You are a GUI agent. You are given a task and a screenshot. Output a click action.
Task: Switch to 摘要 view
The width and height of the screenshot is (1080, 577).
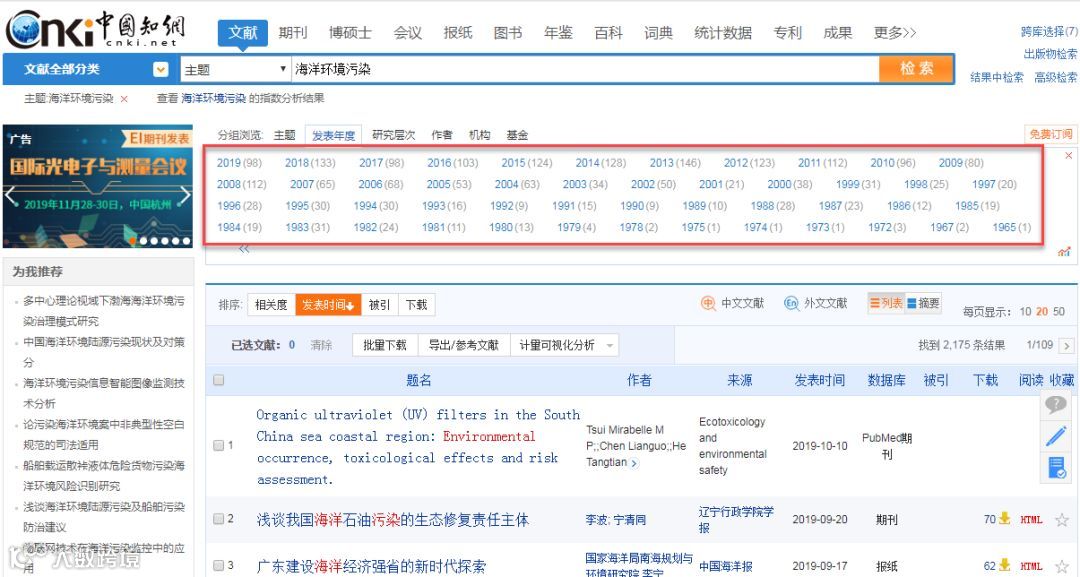pyautogui.click(x=923, y=303)
